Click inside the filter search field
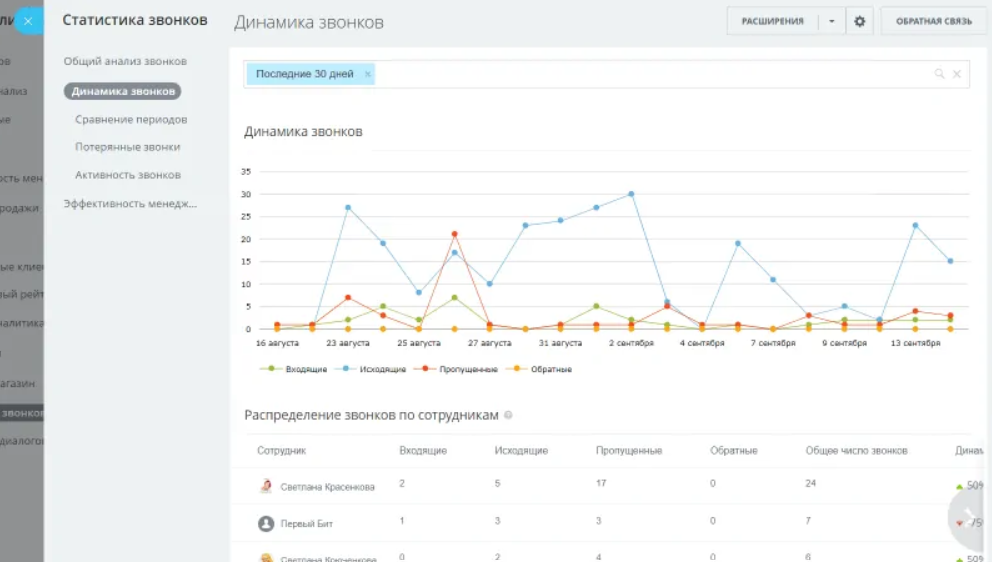The height and width of the screenshot is (562, 992). [x=650, y=74]
